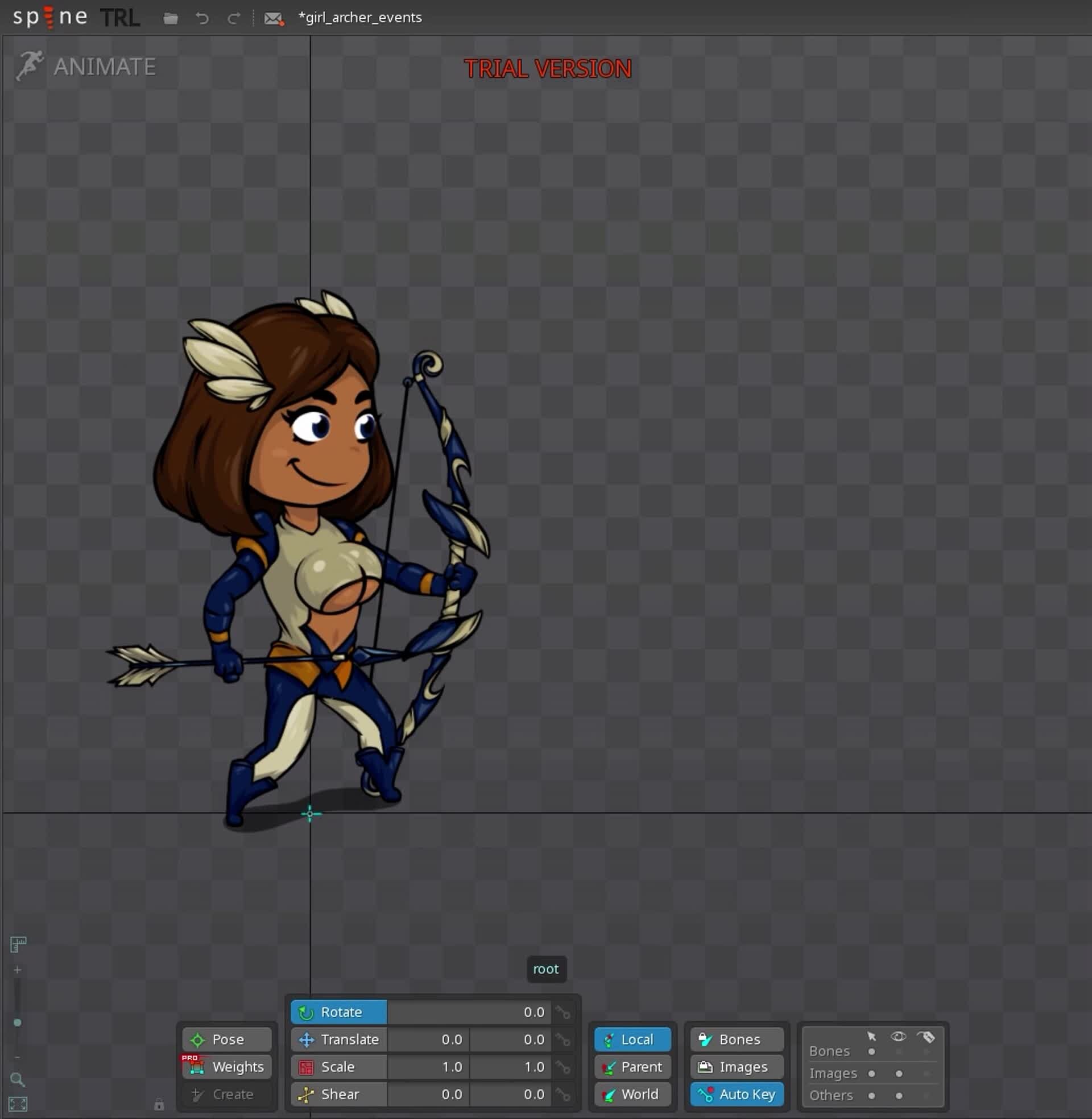Screen dimensions: 1092x1119
Task: Open a project using the folder icon
Action: pos(171,18)
